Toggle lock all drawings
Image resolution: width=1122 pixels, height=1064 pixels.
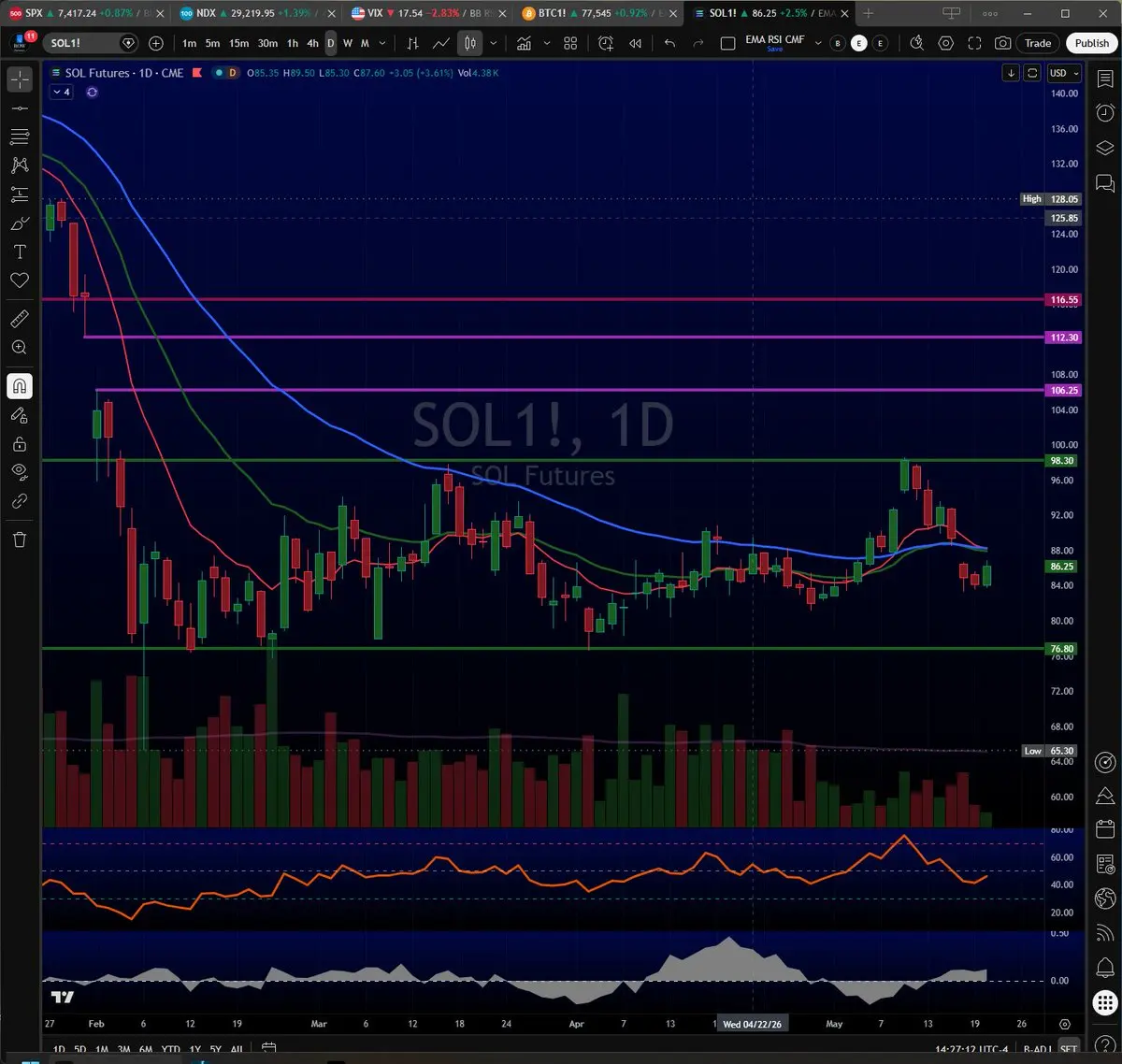coord(19,444)
